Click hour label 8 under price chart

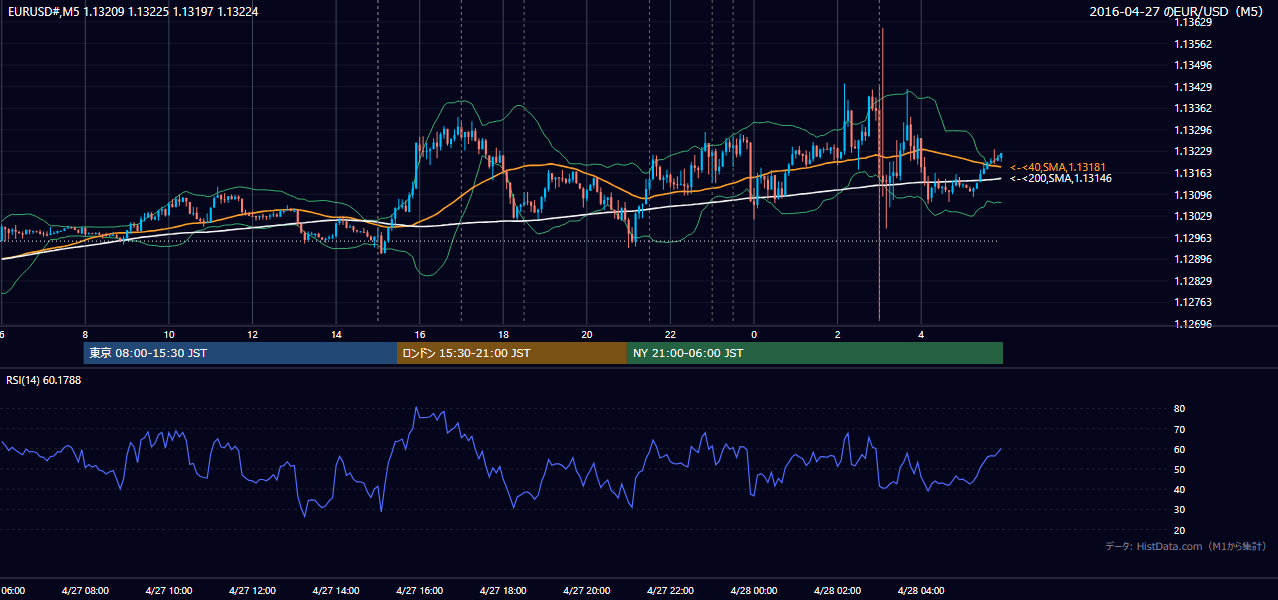click(x=85, y=334)
